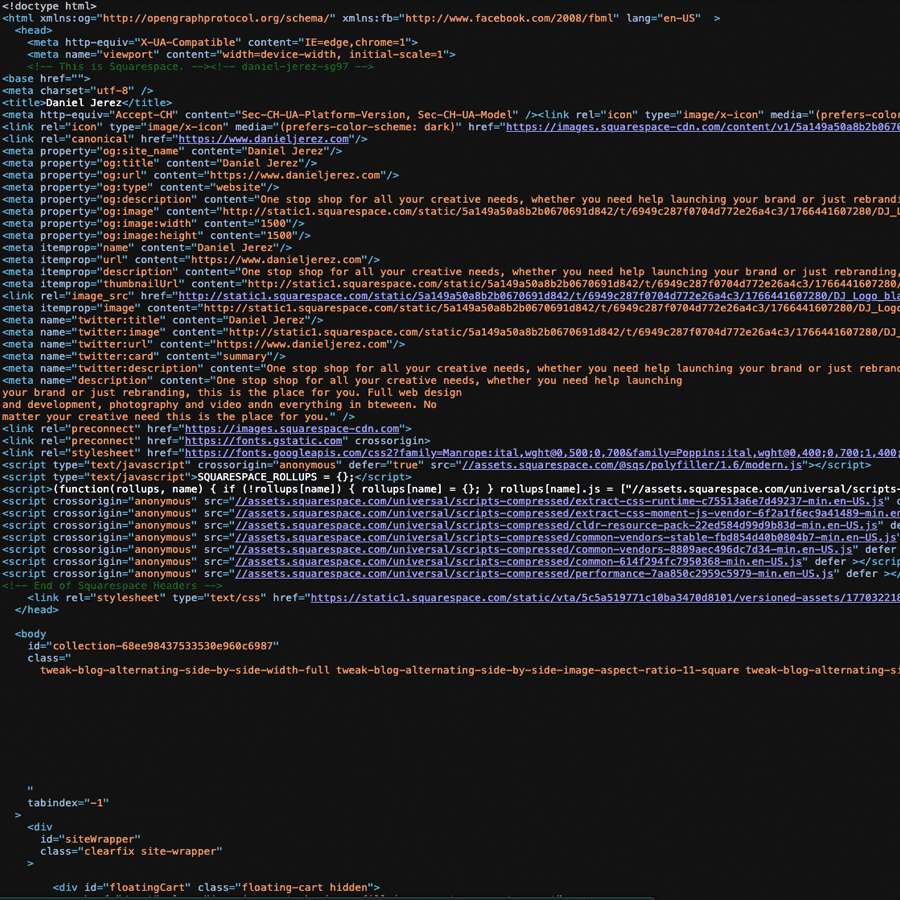Screen dimensions: 900x900
Task: Click the og:url meta line
Action: [x=200, y=175]
